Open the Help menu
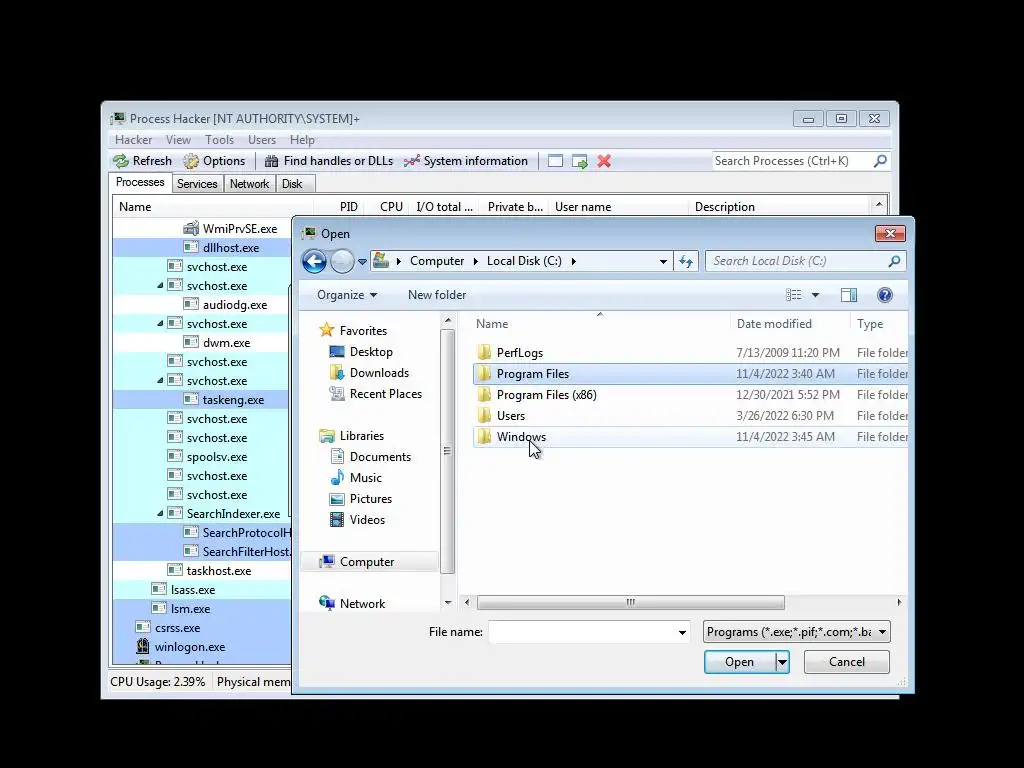 pos(302,140)
